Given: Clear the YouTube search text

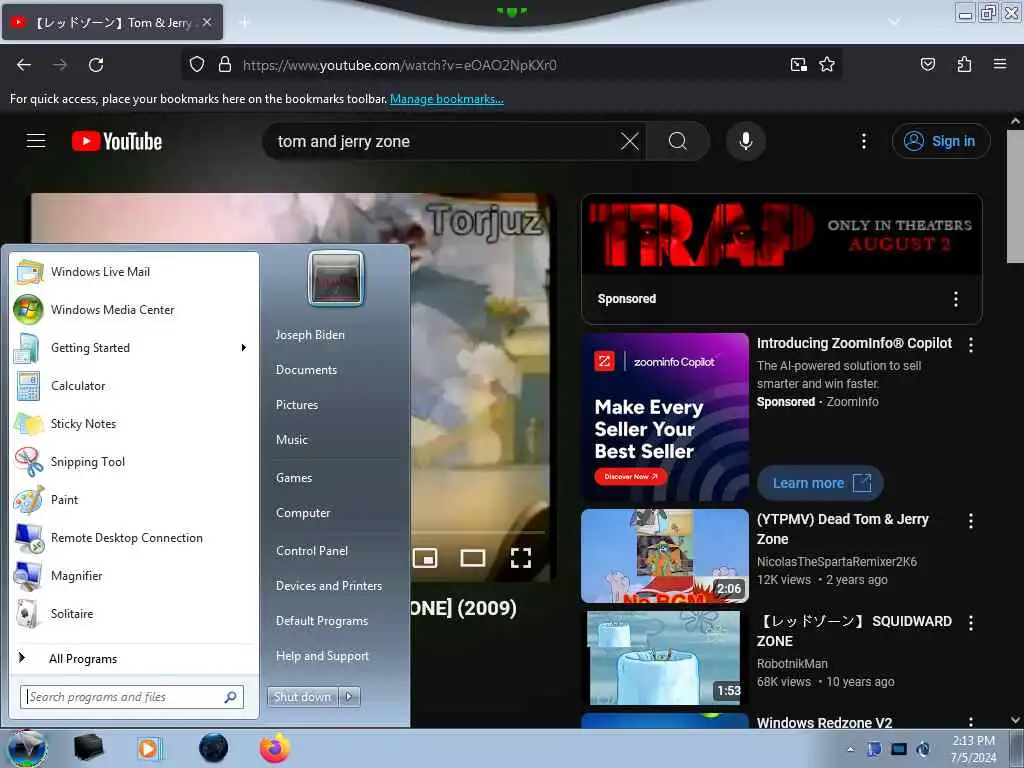Looking at the screenshot, I should click(x=630, y=141).
